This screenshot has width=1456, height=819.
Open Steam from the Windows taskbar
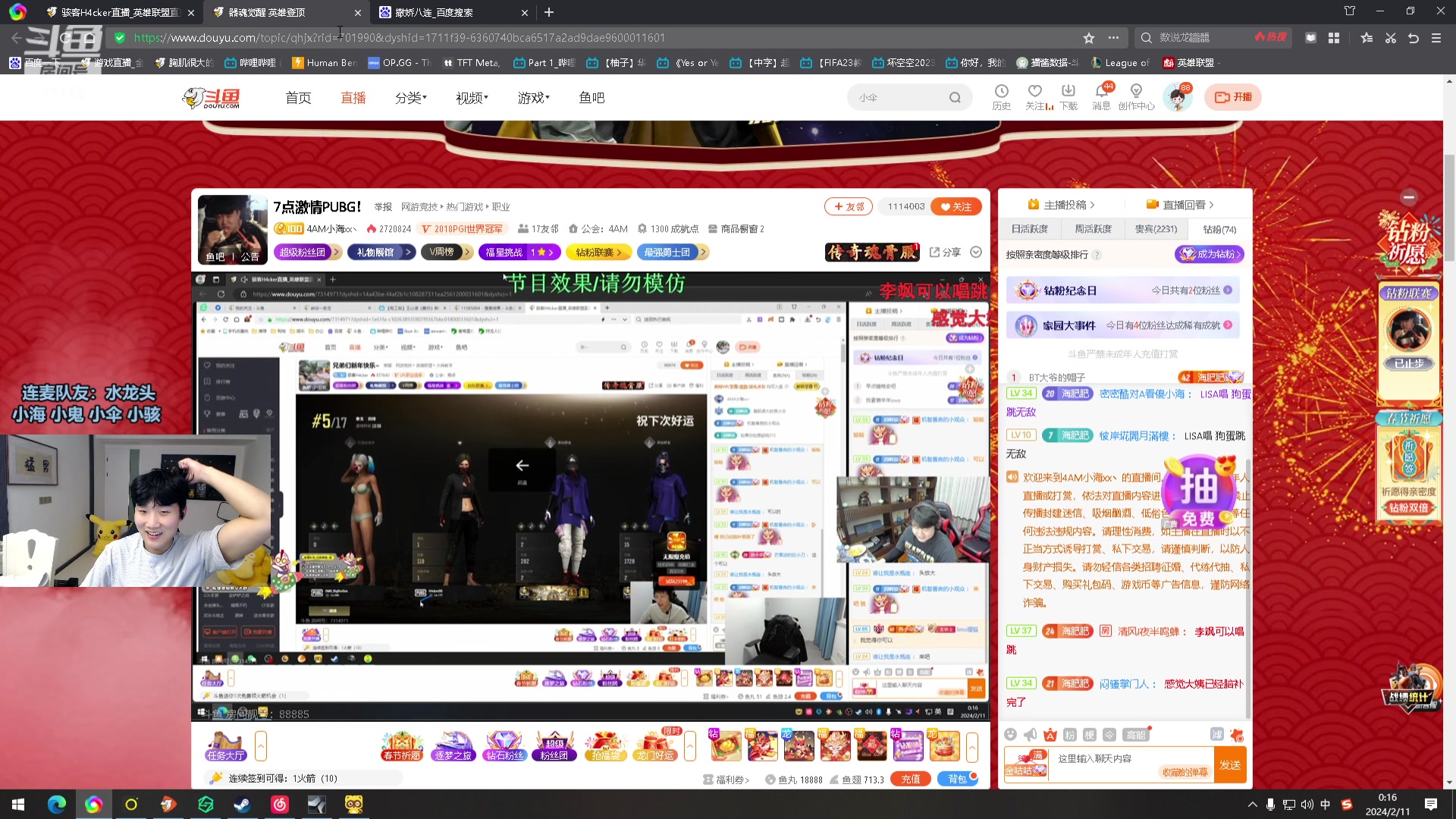tap(243, 804)
